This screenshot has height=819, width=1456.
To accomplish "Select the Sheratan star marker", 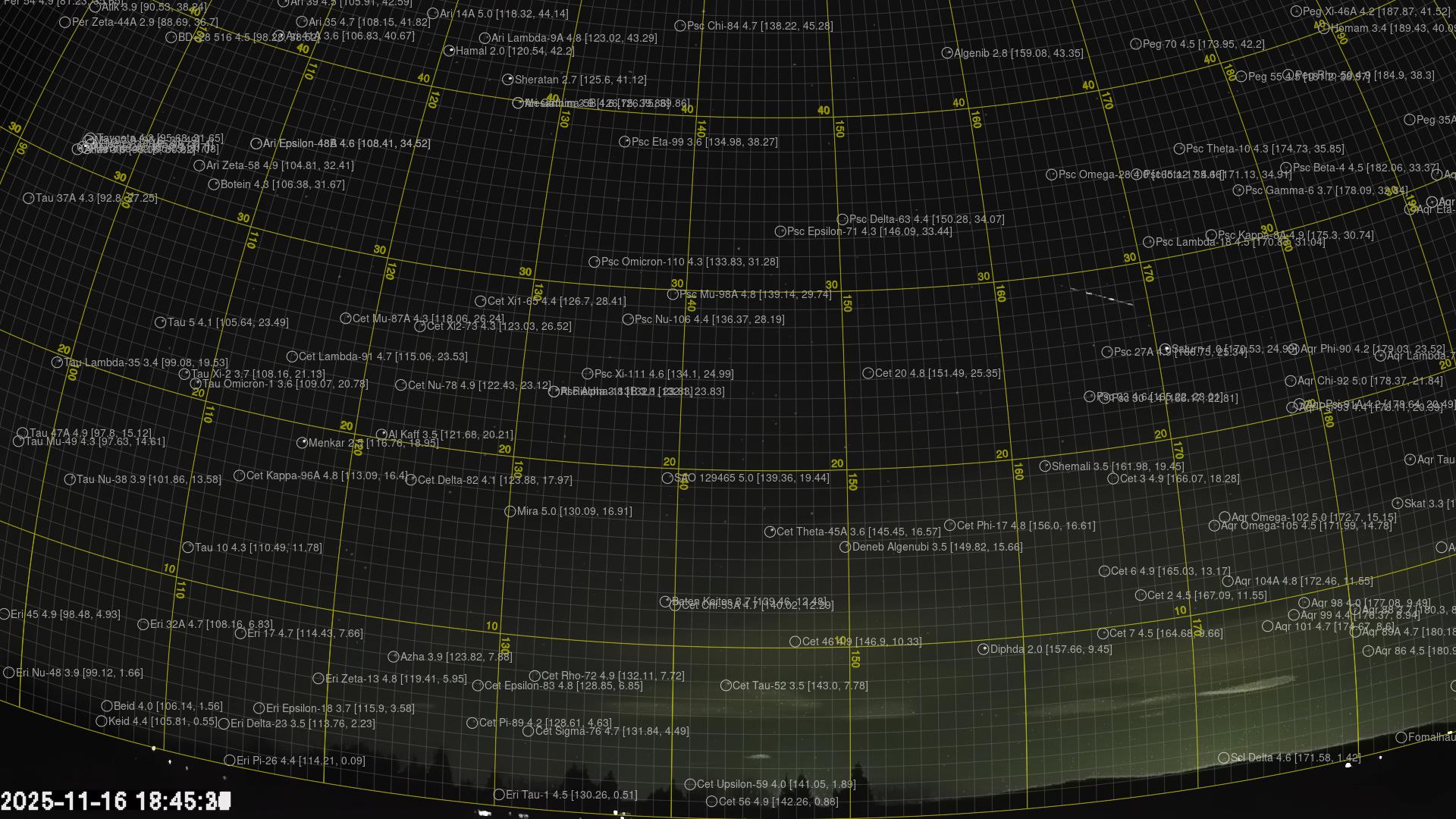I will [x=508, y=80].
